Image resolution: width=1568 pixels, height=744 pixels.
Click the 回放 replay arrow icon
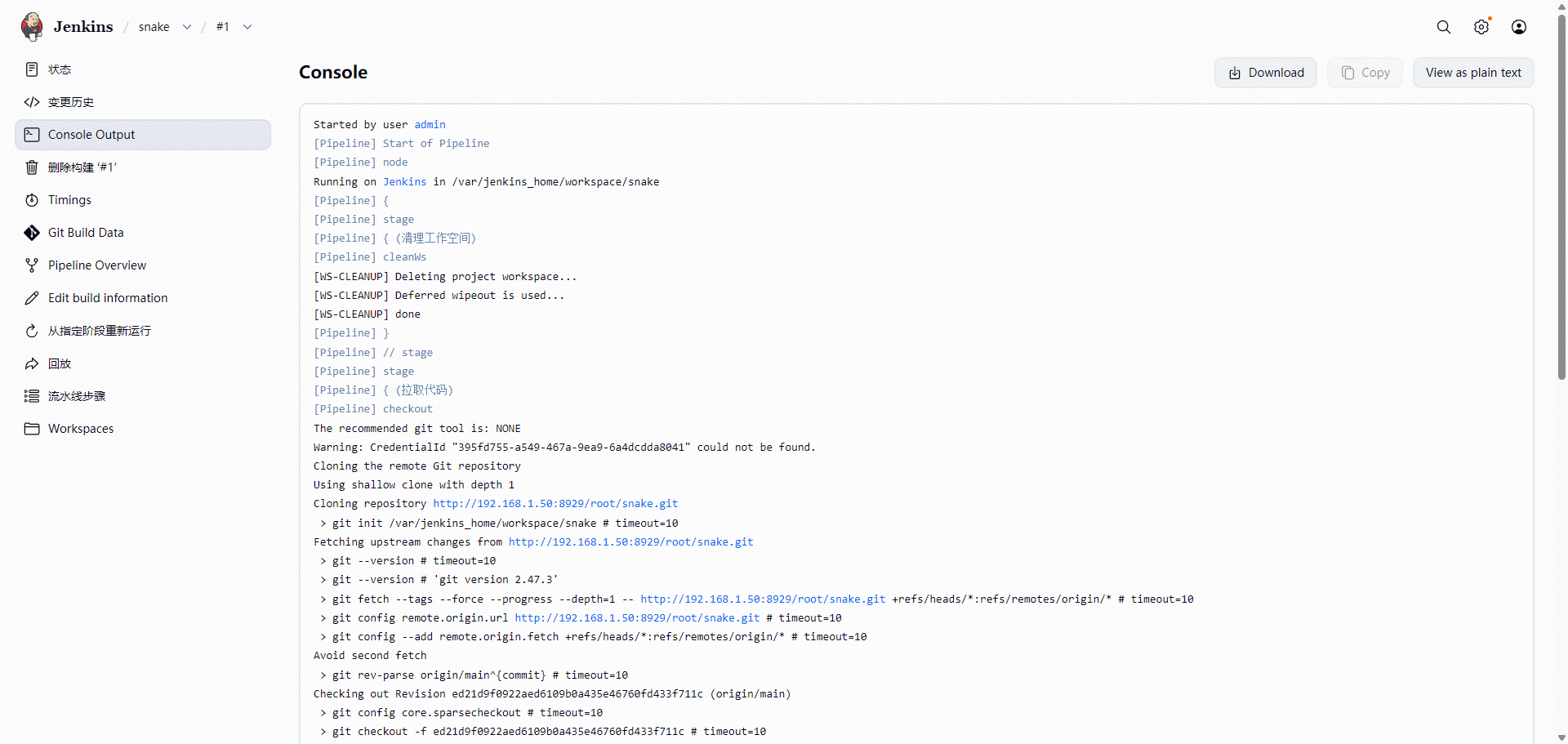tap(32, 363)
